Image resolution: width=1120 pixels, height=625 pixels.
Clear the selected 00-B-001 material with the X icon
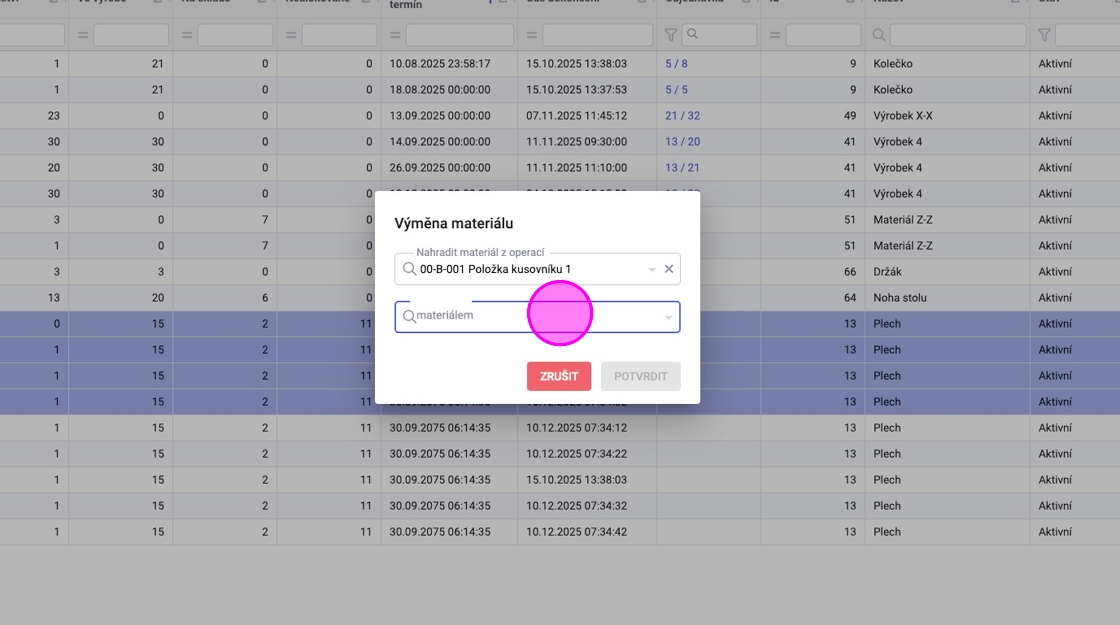(x=669, y=269)
